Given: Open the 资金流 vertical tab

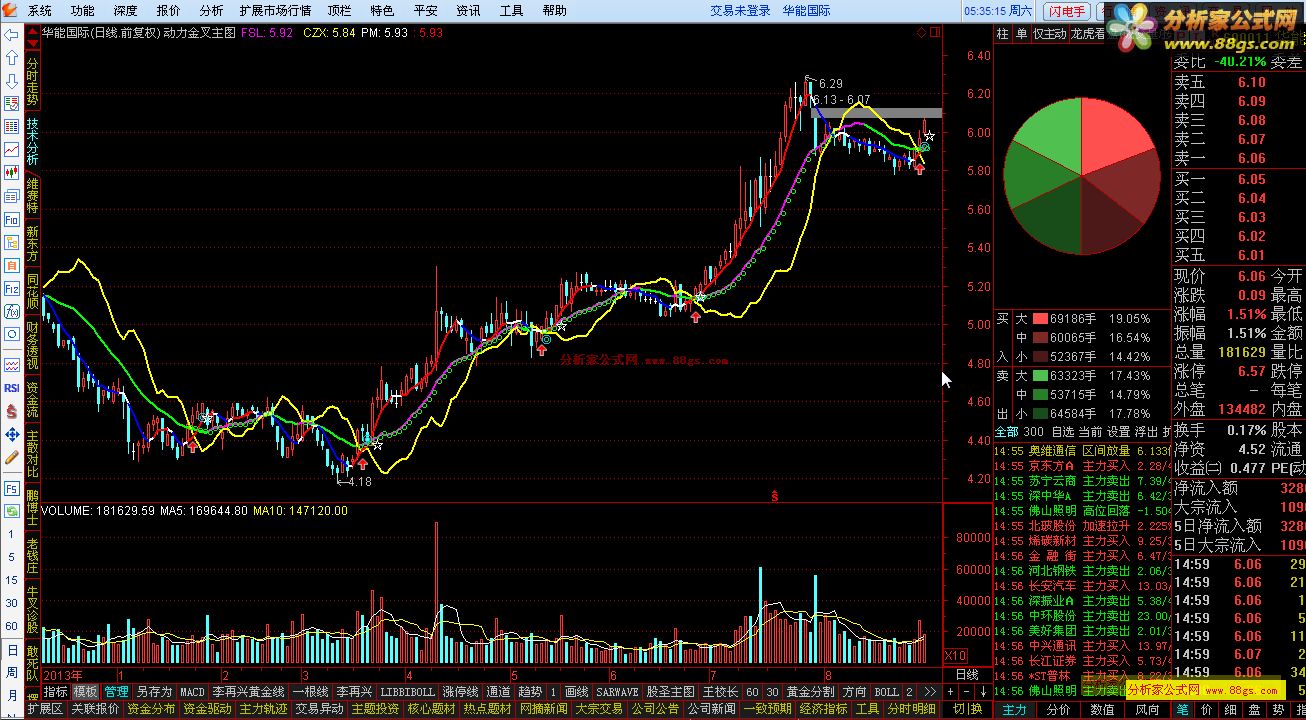Looking at the screenshot, I should coord(32,398).
